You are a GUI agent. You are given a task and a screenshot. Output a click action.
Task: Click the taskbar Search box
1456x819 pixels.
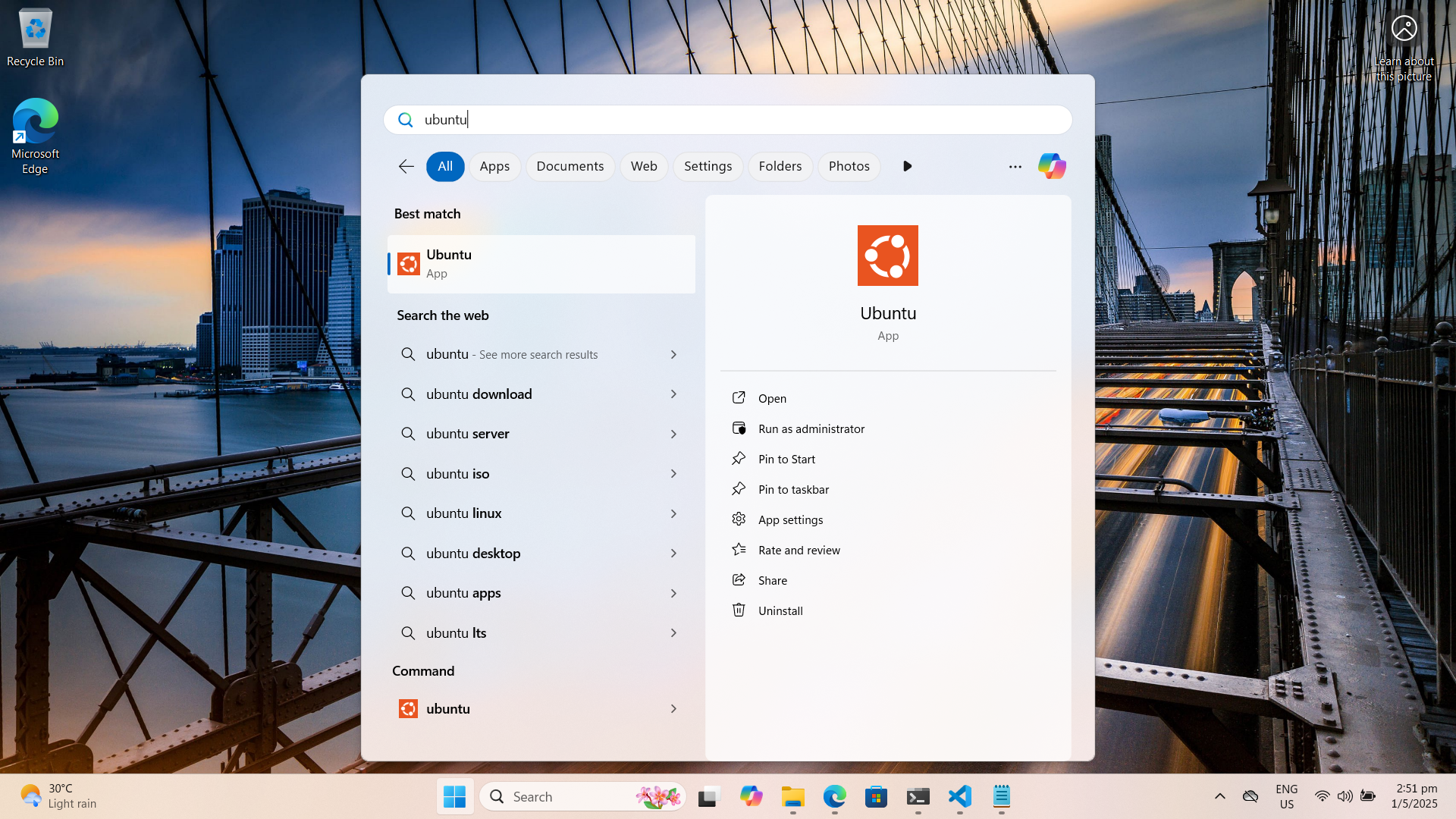583,796
